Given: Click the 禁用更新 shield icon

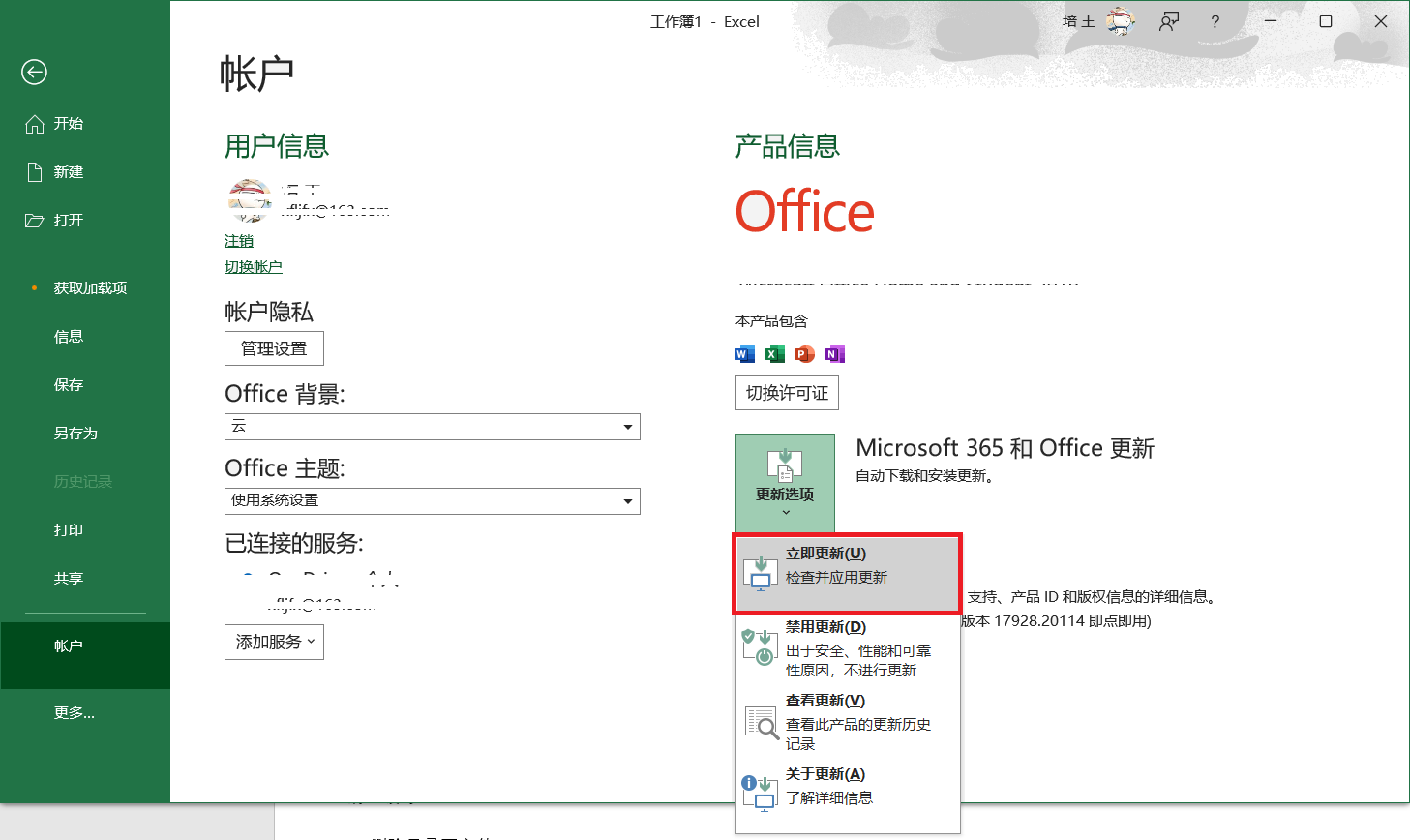Looking at the screenshot, I should (x=758, y=645).
